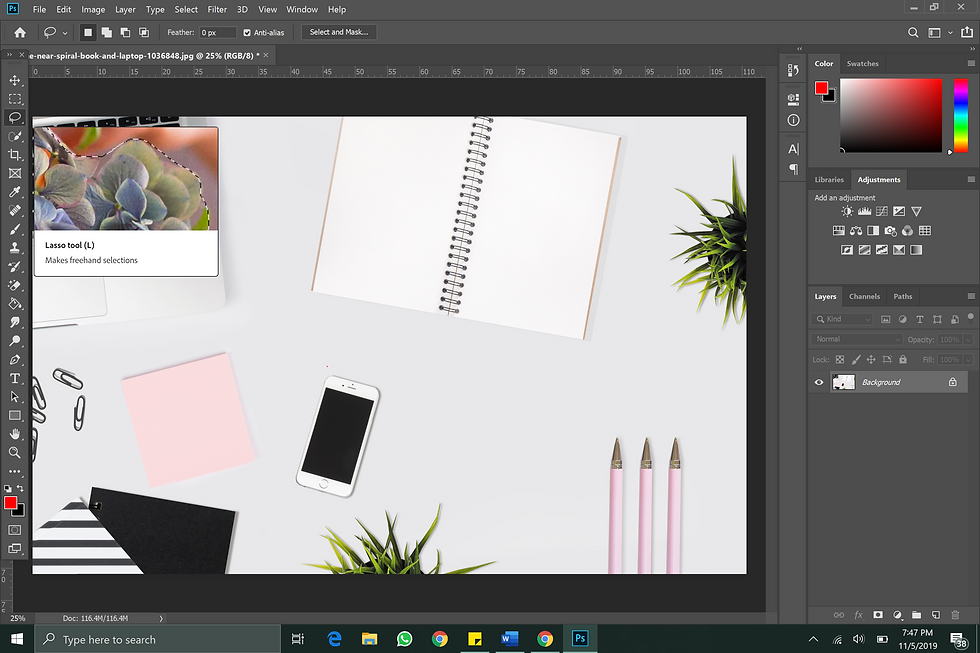
Task: Create a new layer from Layers panel
Action: point(934,614)
